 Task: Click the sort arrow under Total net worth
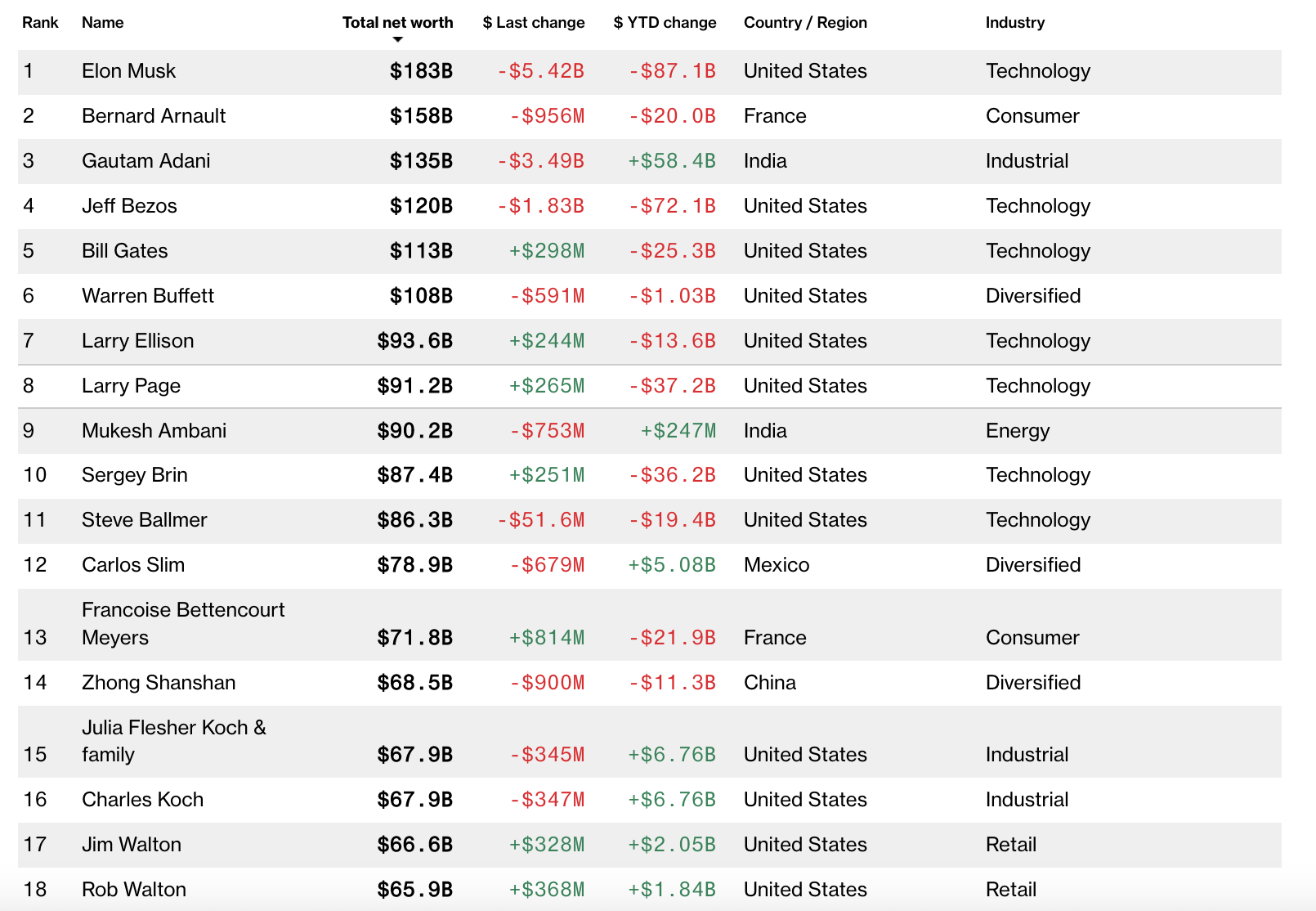(x=398, y=39)
